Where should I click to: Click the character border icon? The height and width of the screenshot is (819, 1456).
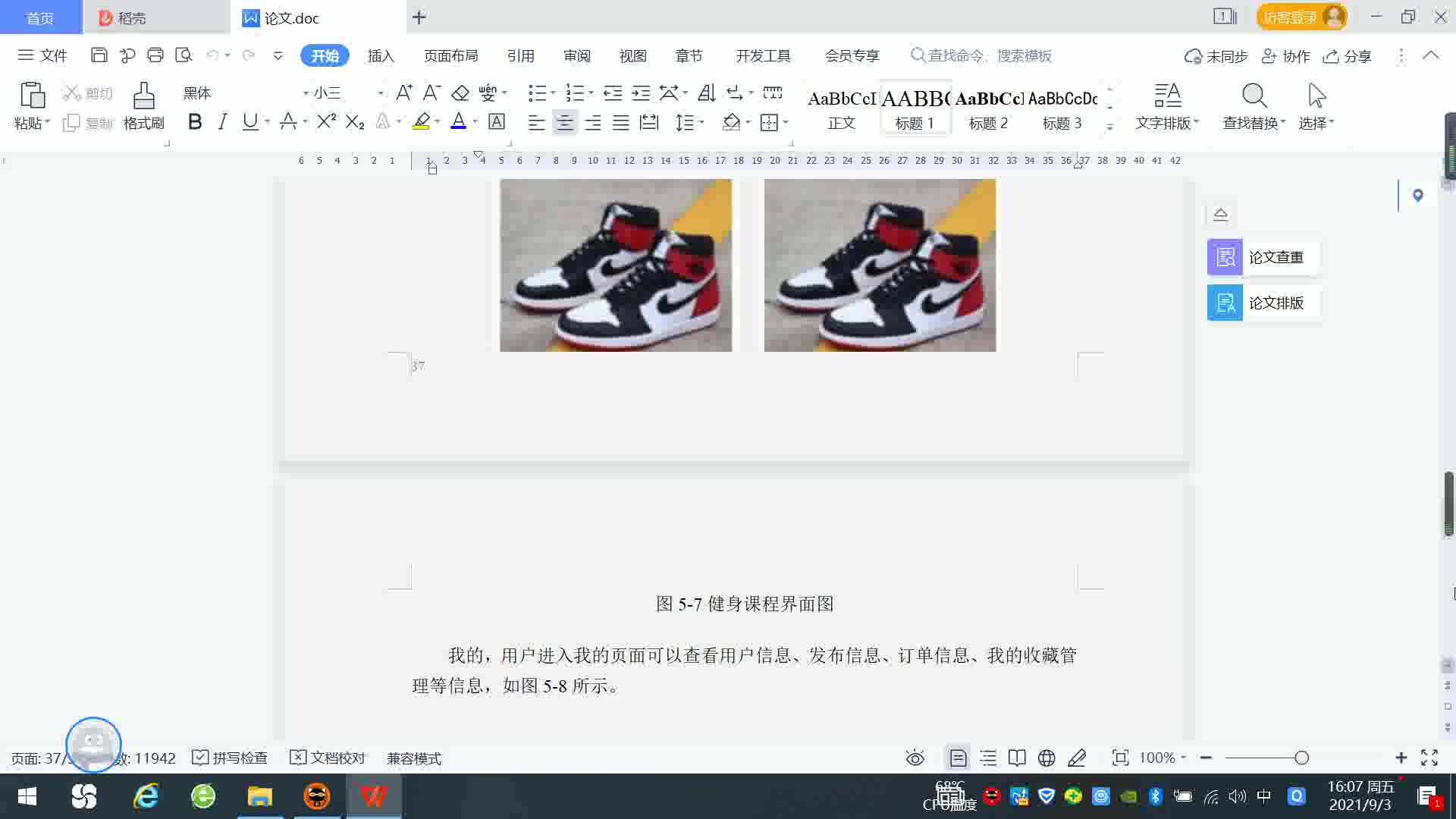[497, 121]
